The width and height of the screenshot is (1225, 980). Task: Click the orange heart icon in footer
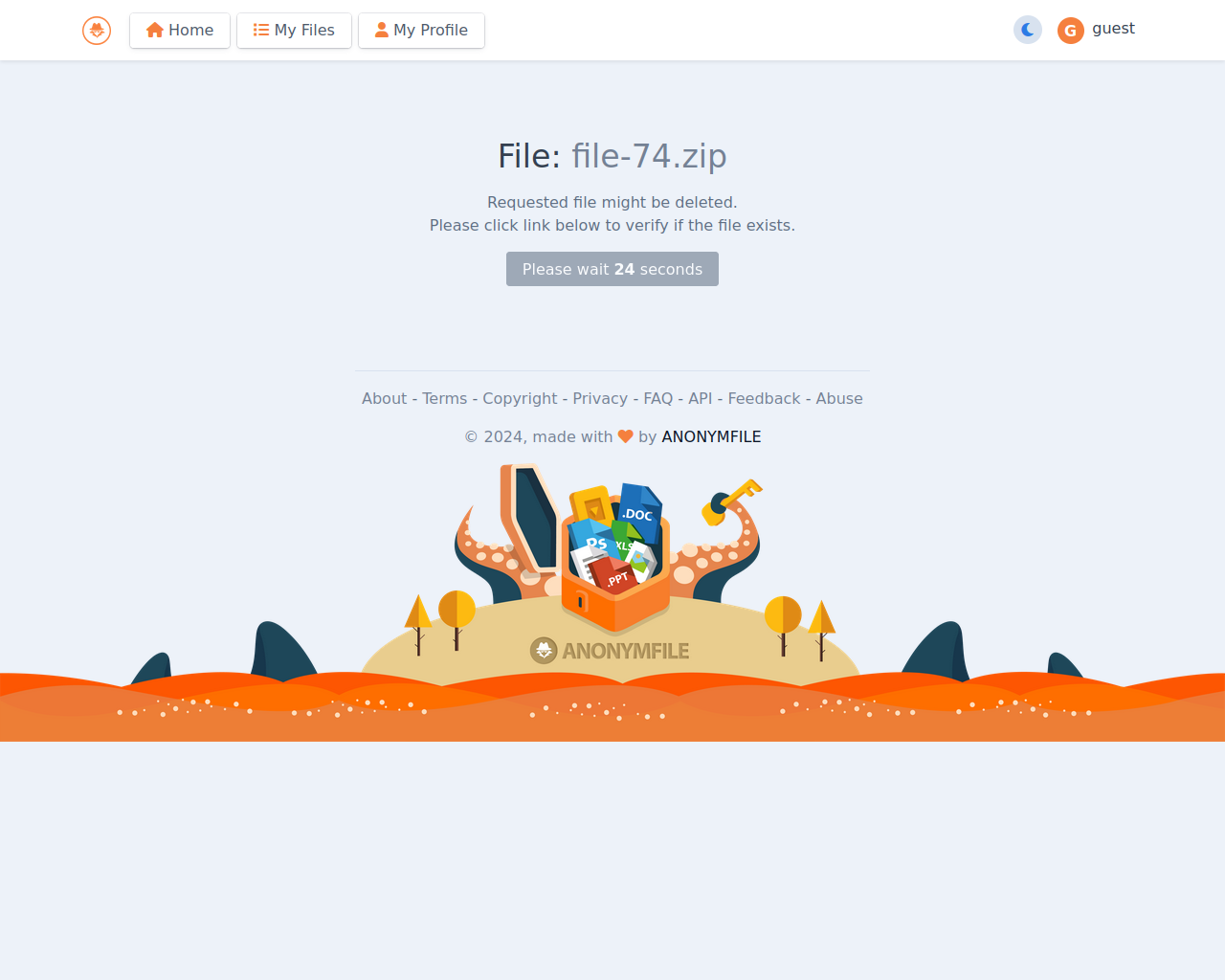[626, 436]
